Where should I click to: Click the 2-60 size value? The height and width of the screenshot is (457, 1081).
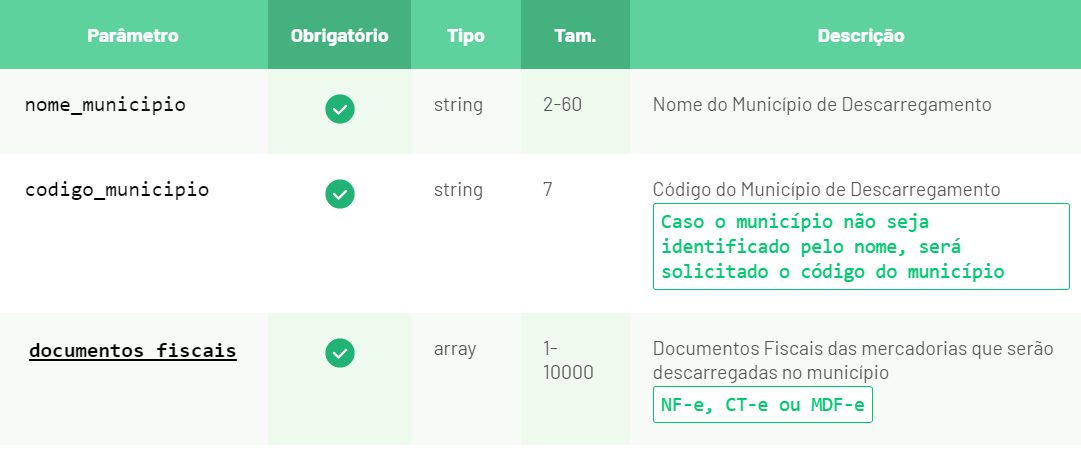pos(563,105)
